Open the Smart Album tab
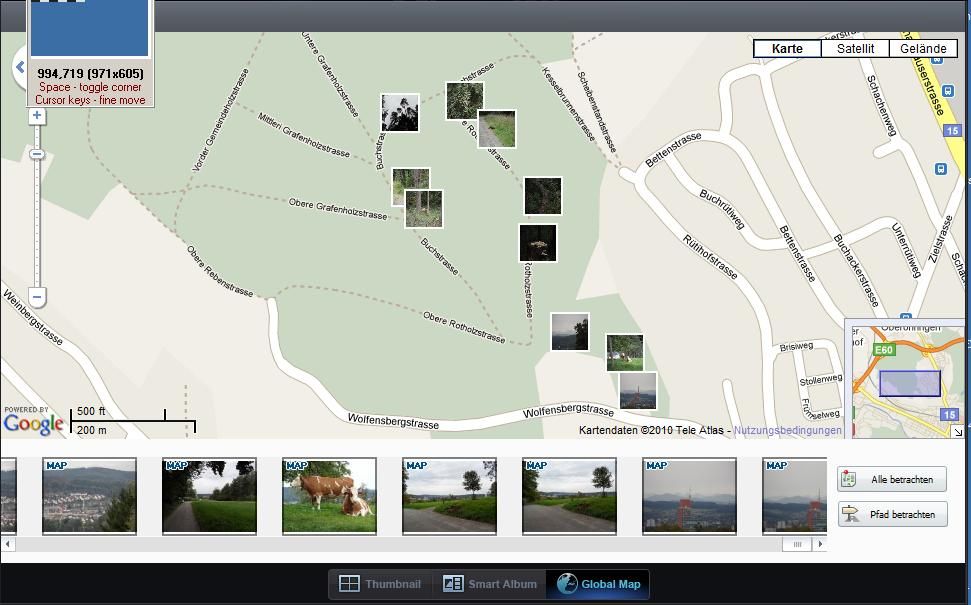This screenshot has height=605, width=971. [490, 584]
